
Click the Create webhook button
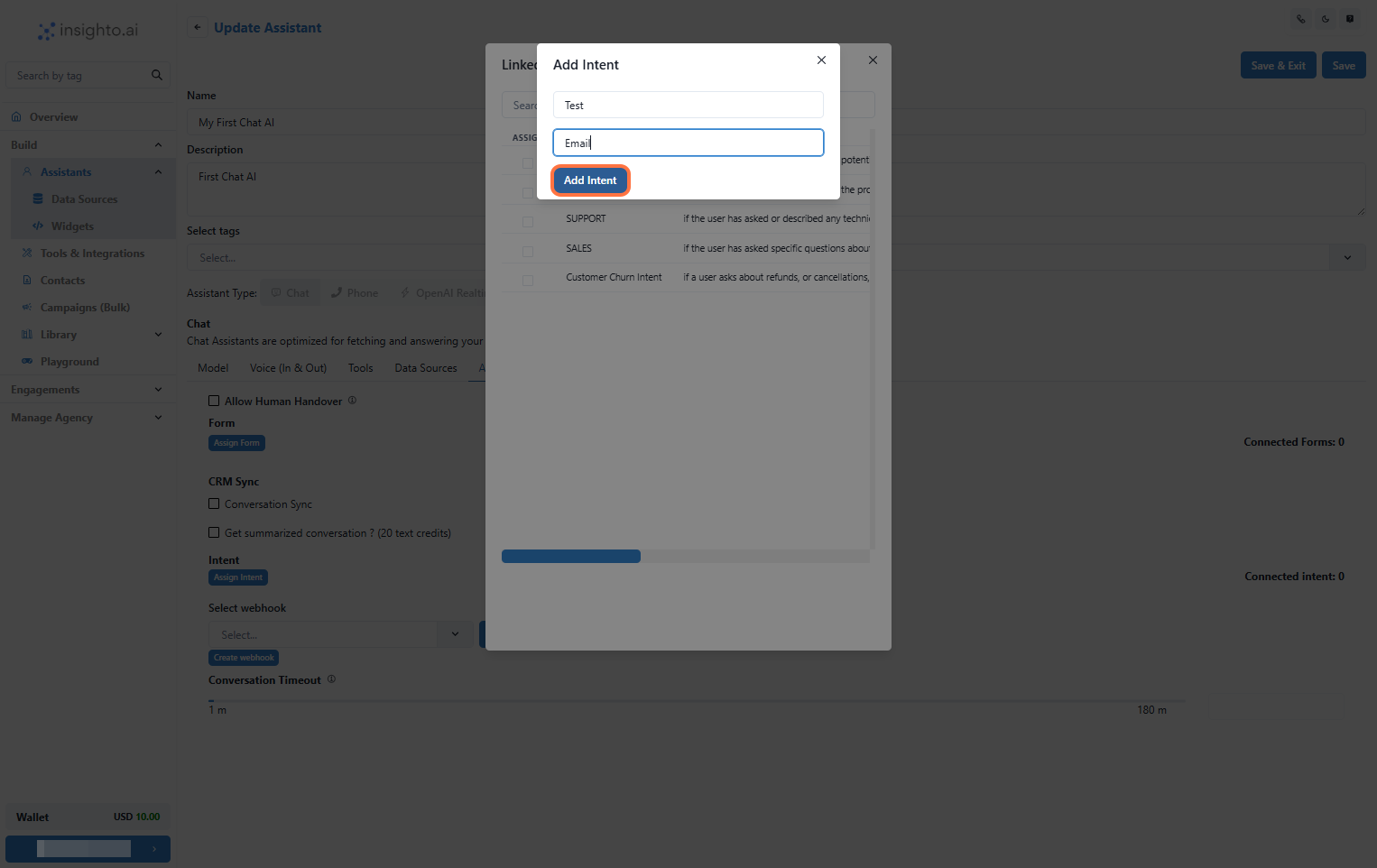[244, 658]
